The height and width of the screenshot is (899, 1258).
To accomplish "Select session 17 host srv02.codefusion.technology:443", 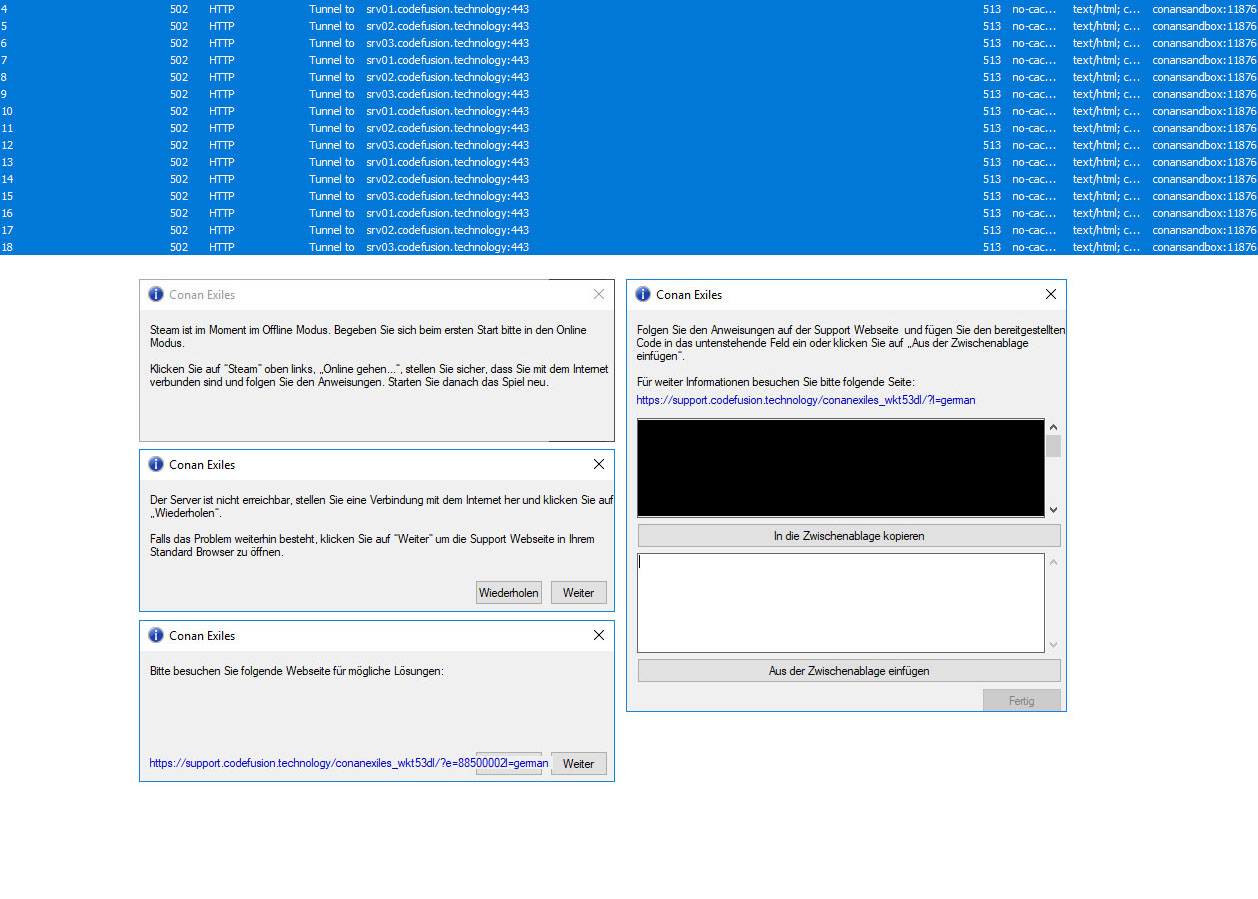I will (x=448, y=230).
